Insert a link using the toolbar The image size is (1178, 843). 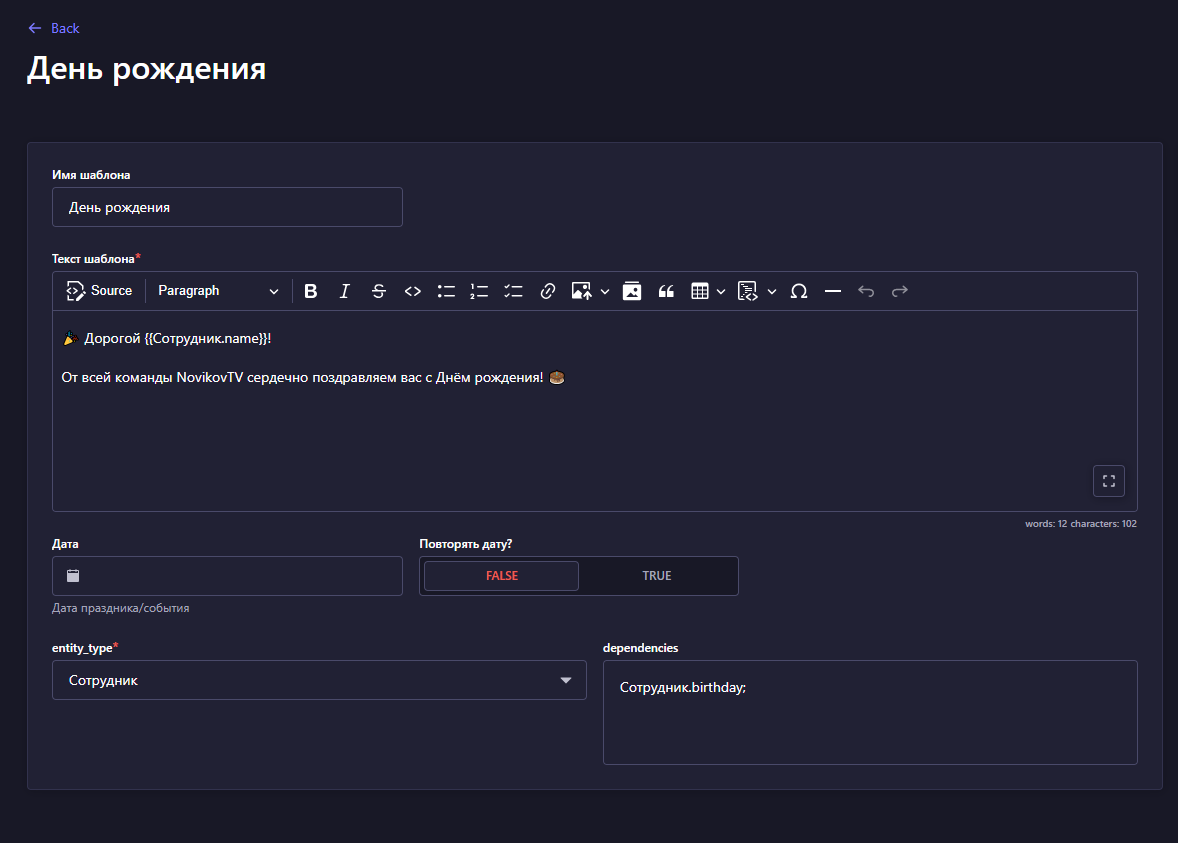(548, 291)
